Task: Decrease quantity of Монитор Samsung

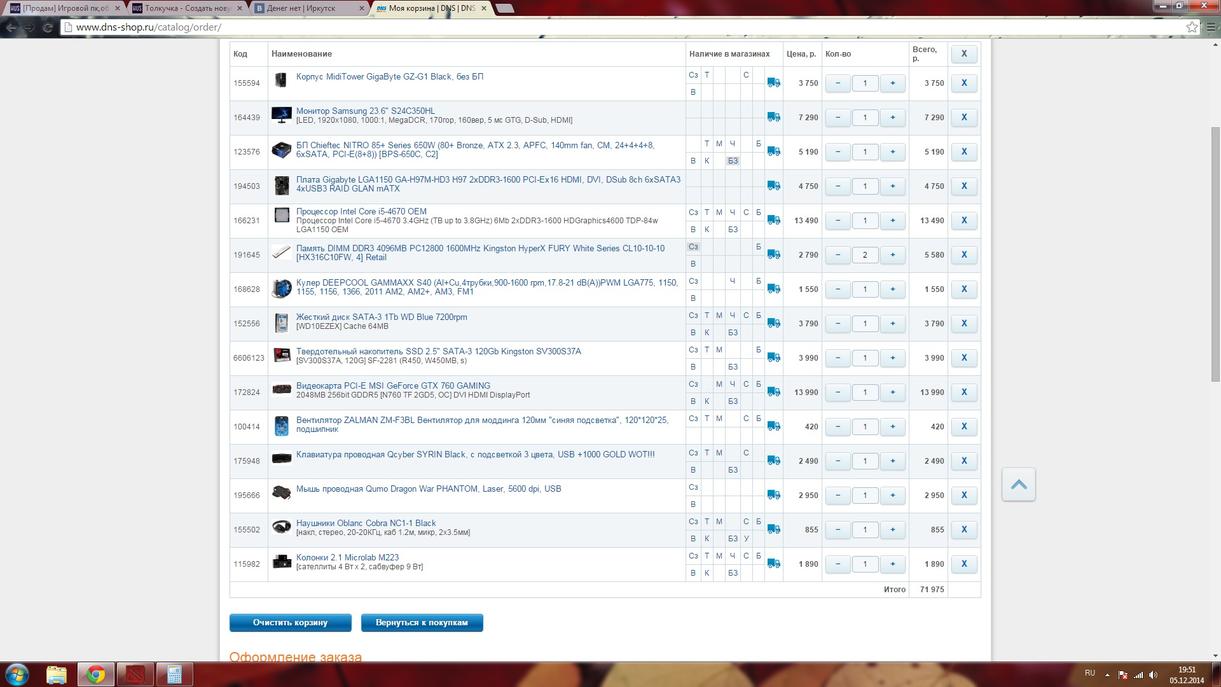Action: click(x=838, y=117)
